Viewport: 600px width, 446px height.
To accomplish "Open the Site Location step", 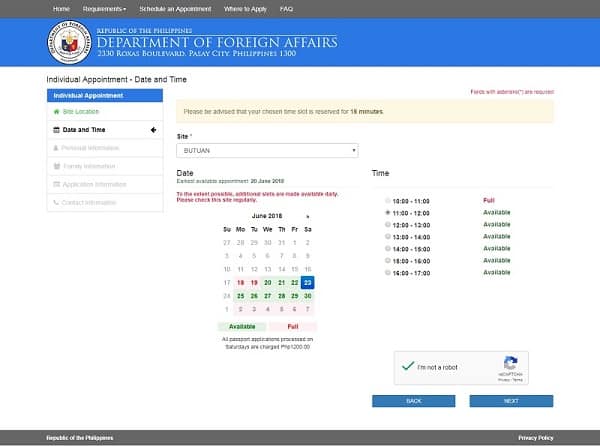I will [105, 112].
